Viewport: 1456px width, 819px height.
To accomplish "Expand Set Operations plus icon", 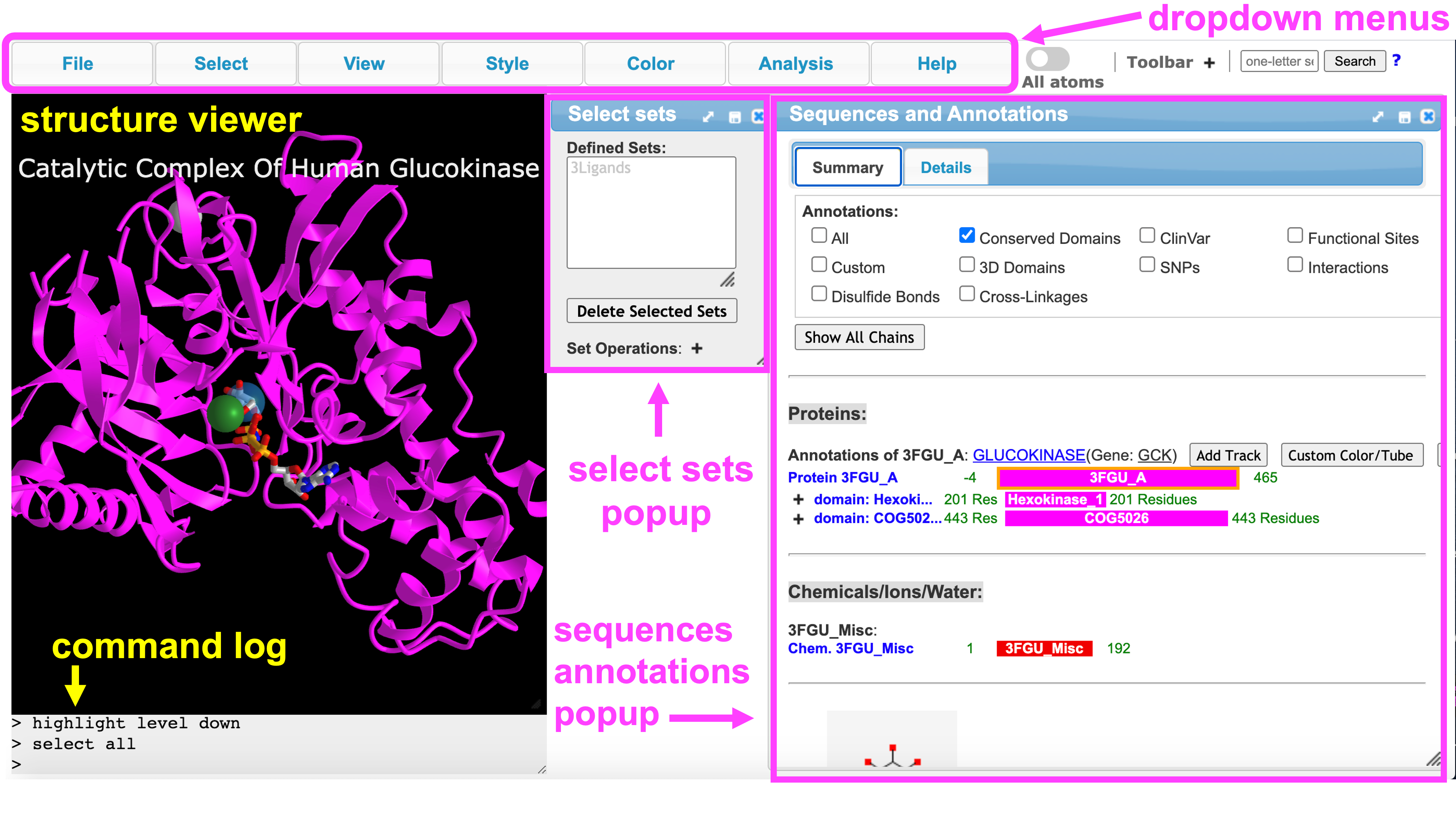I will (696, 348).
